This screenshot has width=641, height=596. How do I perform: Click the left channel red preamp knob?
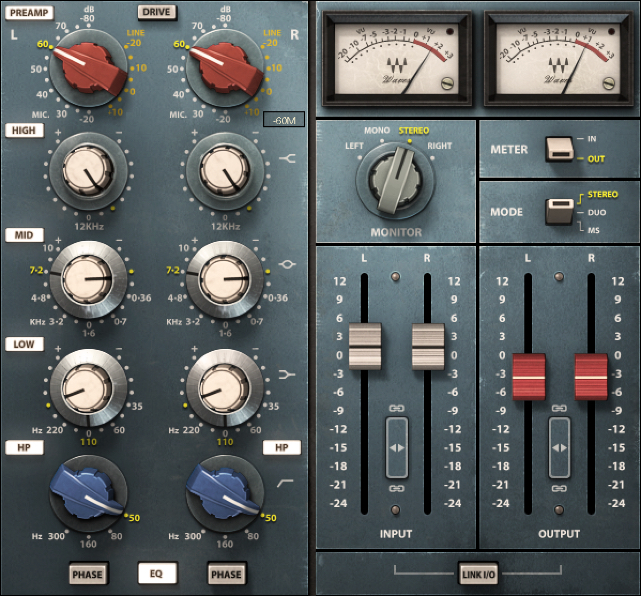[x=89, y=68]
